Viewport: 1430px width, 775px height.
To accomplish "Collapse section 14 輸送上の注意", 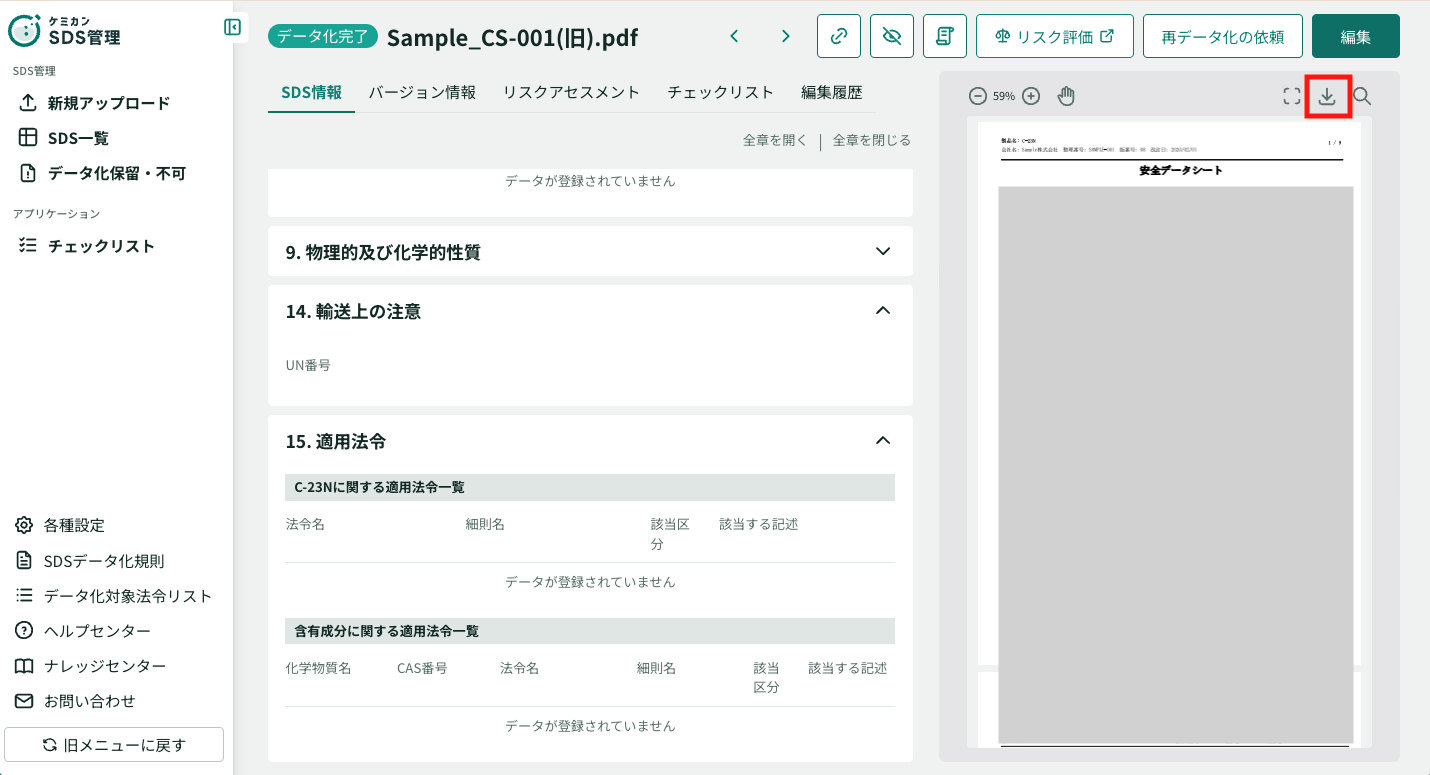I will click(x=882, y=311).
